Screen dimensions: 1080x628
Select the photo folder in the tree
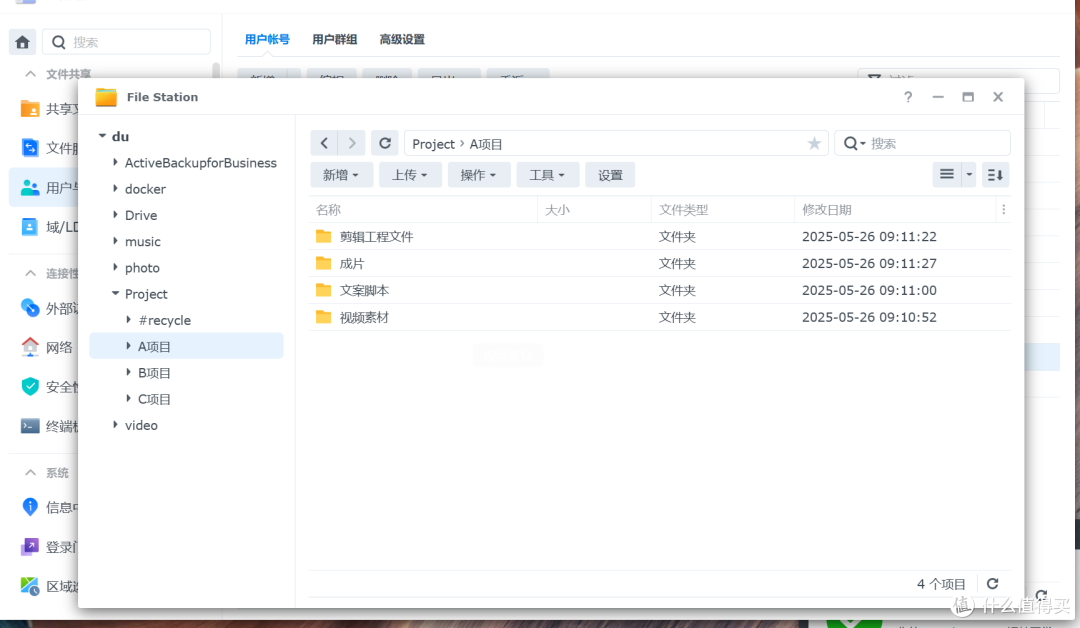142,267
